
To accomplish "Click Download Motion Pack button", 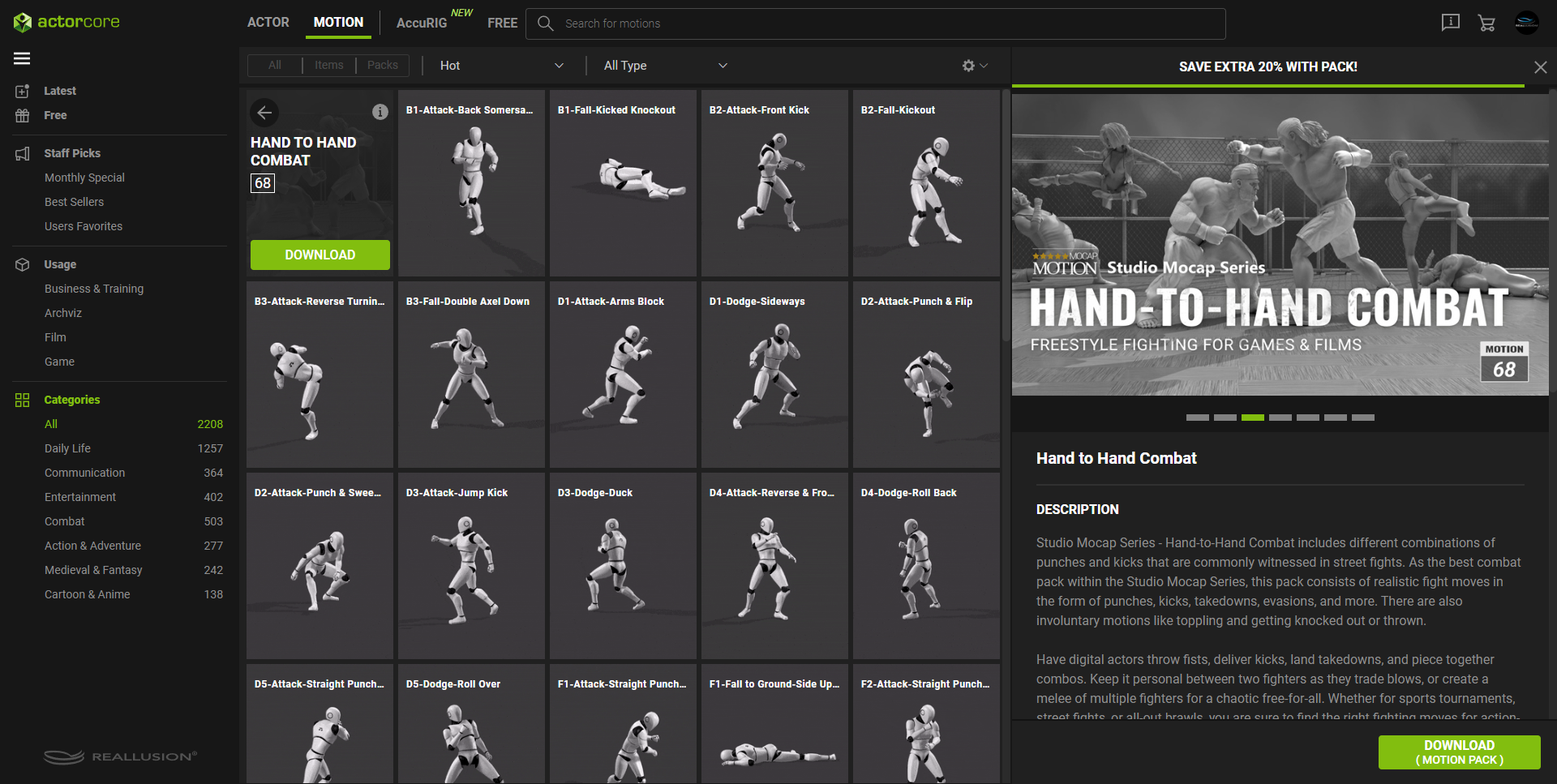I will tap(1458, 752).
